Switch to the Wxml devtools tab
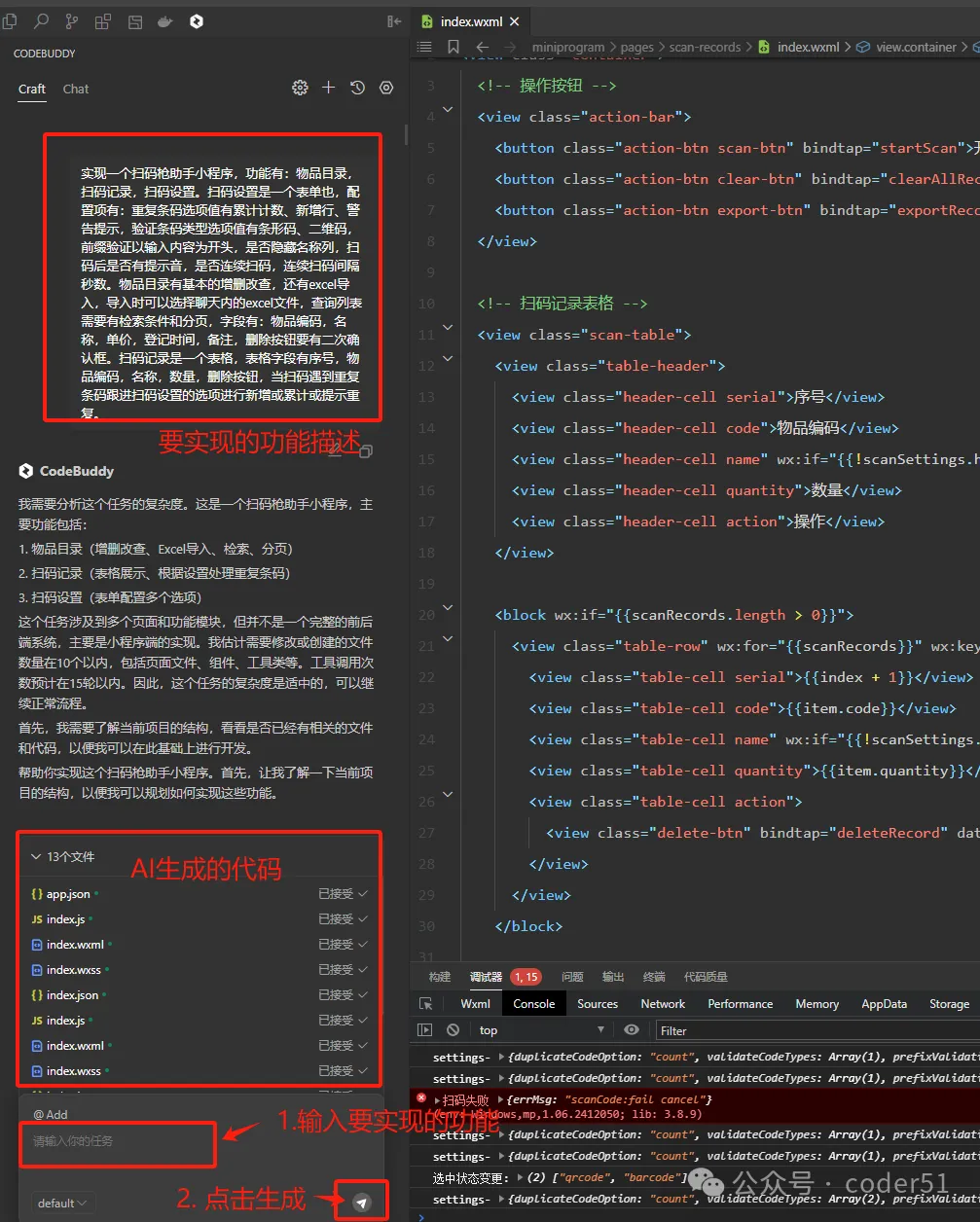The height and width of the screenshot is (1222, 980). [x=476, y=1003]
